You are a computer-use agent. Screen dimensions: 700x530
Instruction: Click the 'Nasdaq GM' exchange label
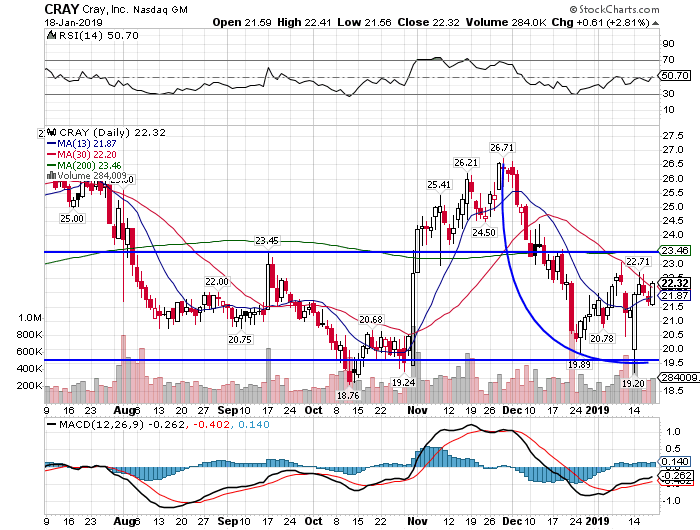161,9
